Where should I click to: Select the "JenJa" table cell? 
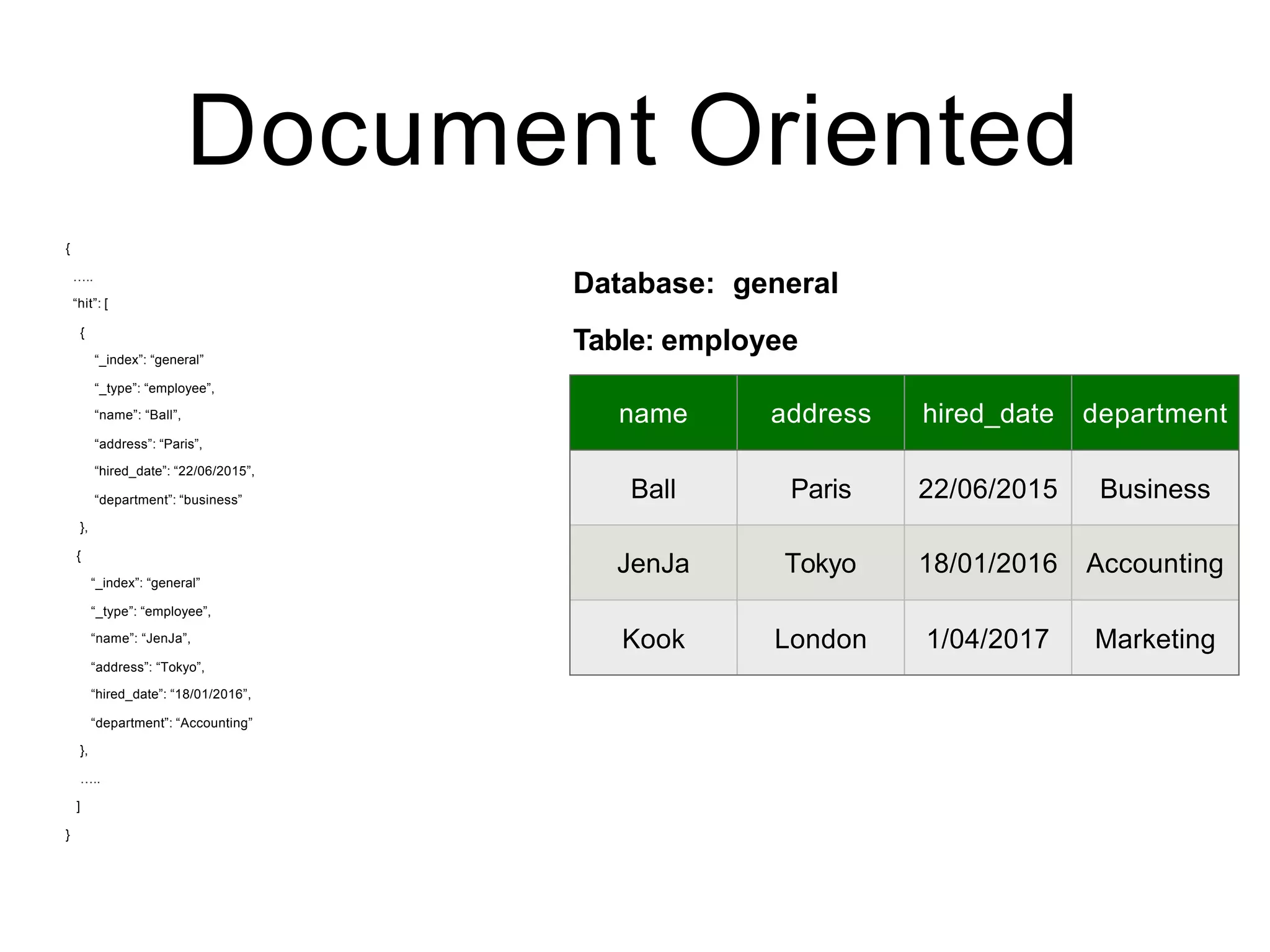pos(653,563)
